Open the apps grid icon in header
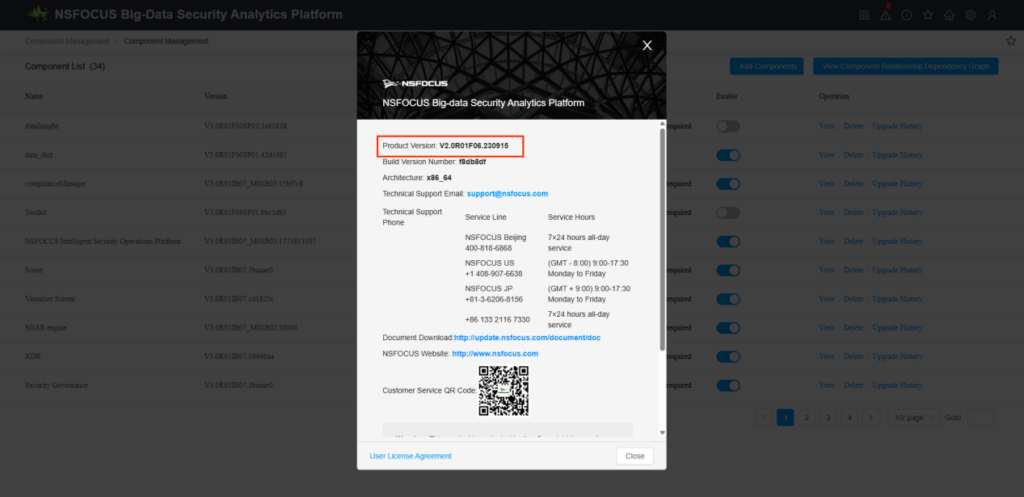This screenshot has width=1024, height=497. pos(864,15)
